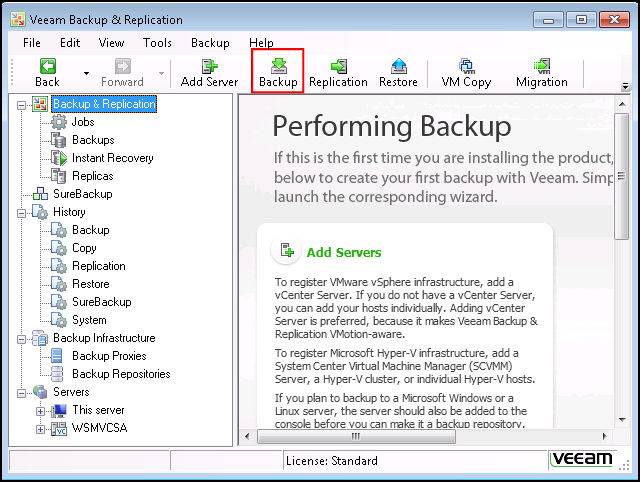
Task: Open the toolbar overflow options arrow
Action: (625, 86)
